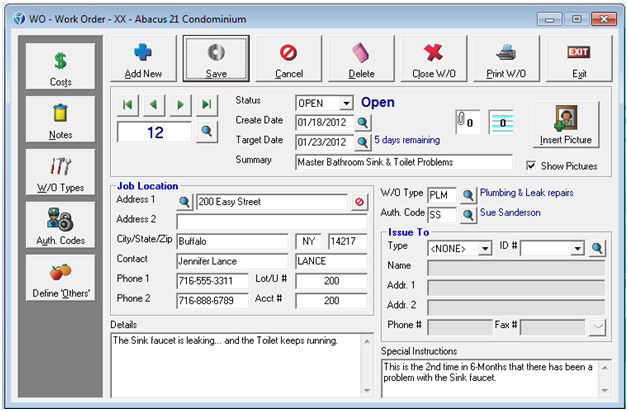Viewport: 628px width, 411px height.
Task: Click the Exit button
Action: pos(578,58)
